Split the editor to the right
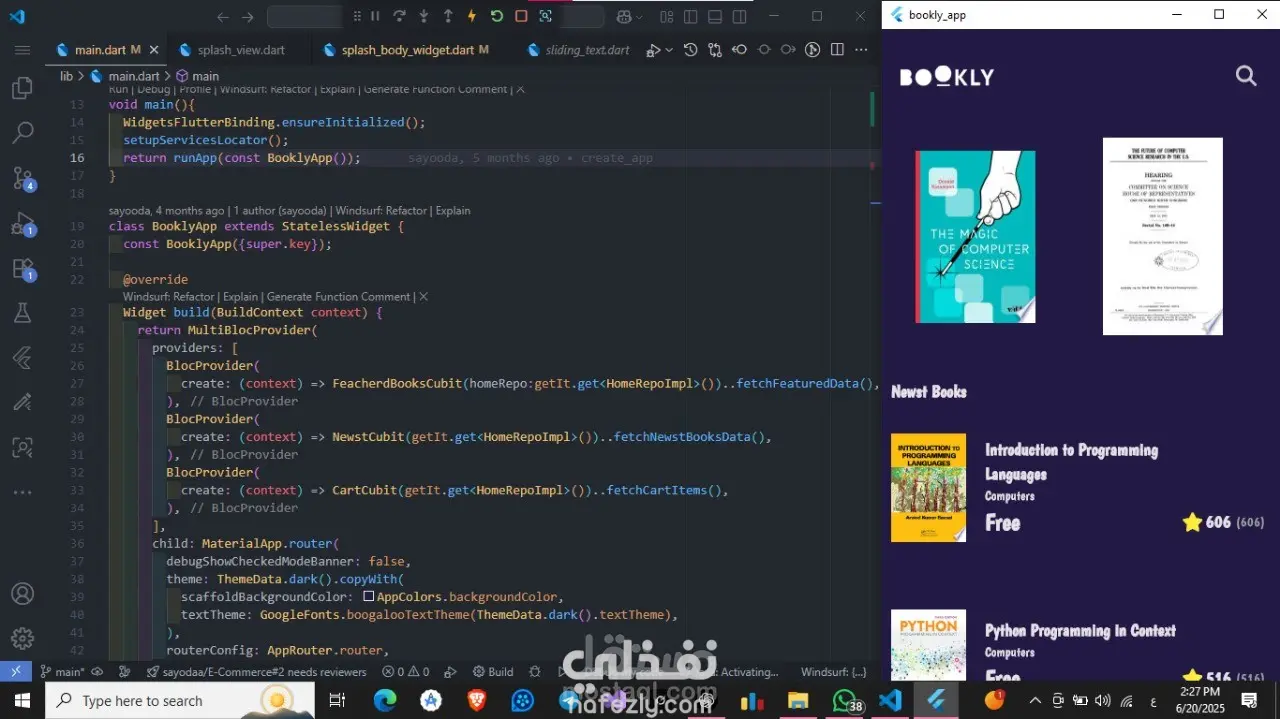1280x719 pixels. point(837,50)
